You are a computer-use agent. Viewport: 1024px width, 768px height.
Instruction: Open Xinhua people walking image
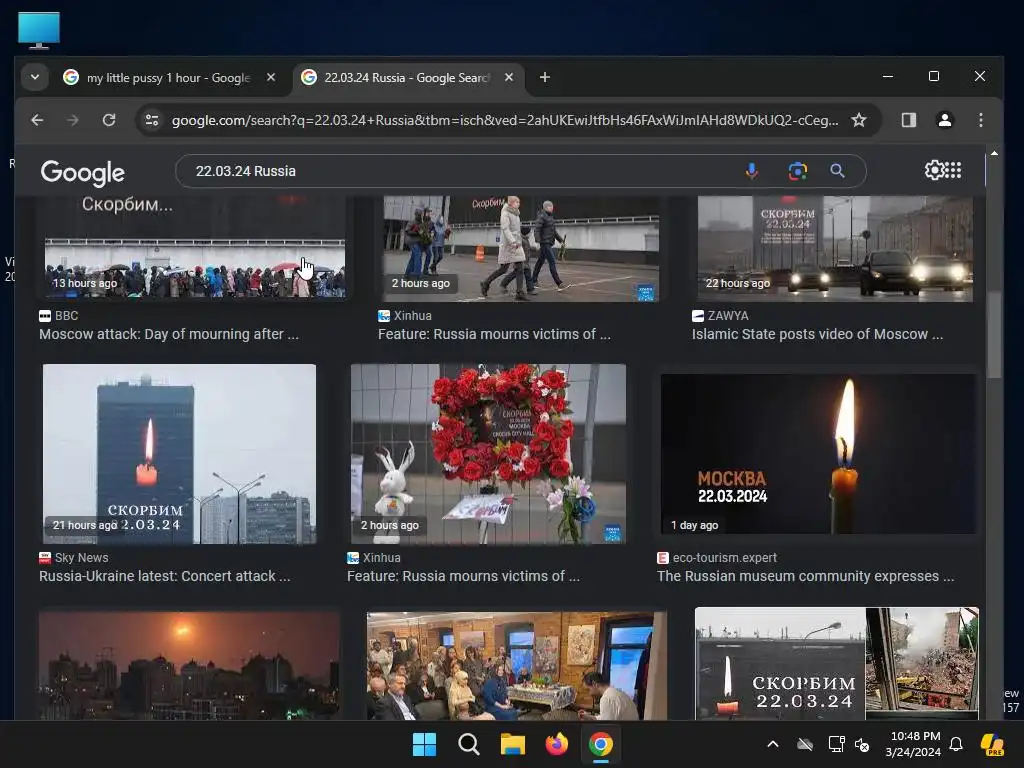[521, 249]
